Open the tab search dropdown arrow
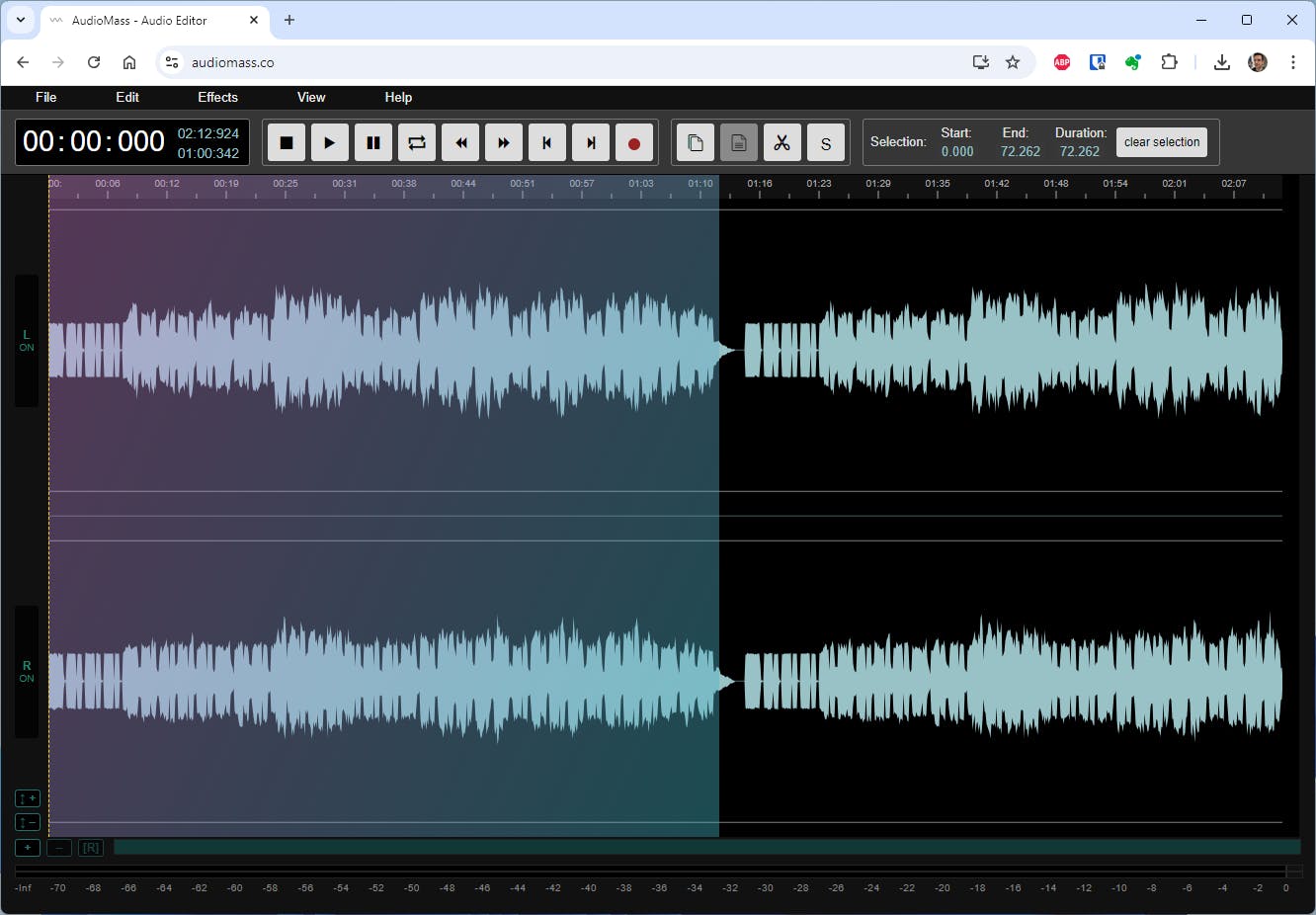1316x915 pixels. (x=20, y=20)
